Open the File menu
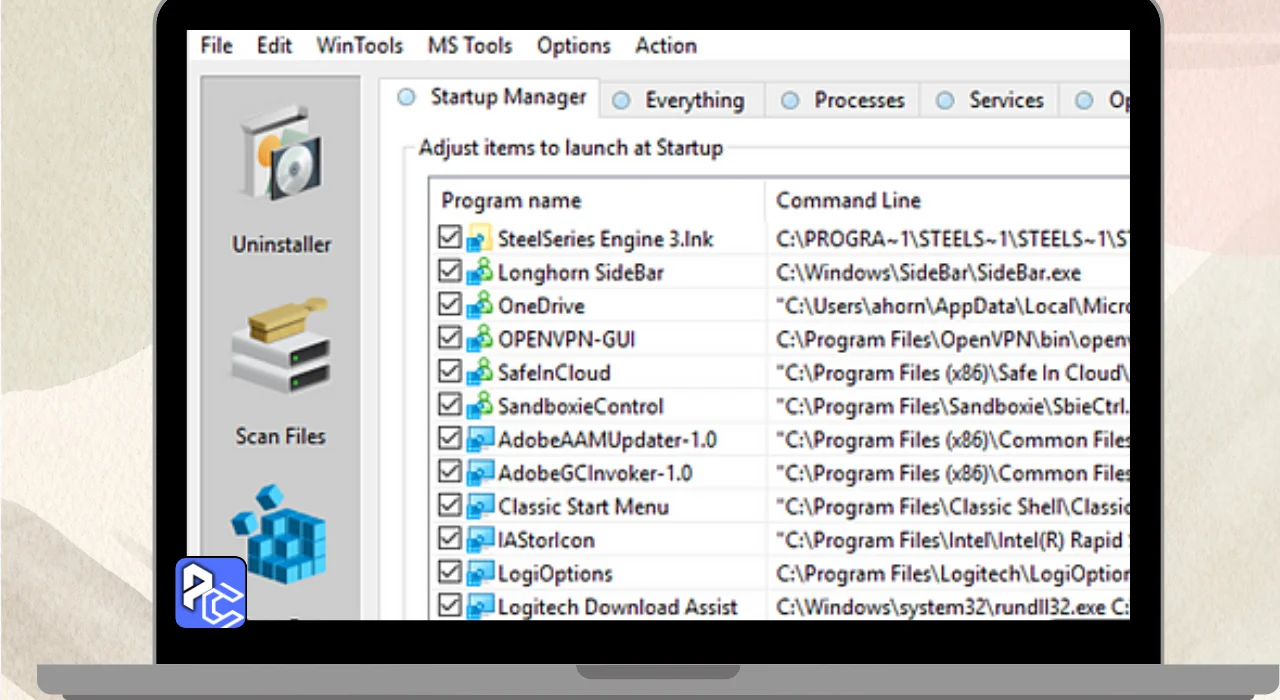 [216, 46]
